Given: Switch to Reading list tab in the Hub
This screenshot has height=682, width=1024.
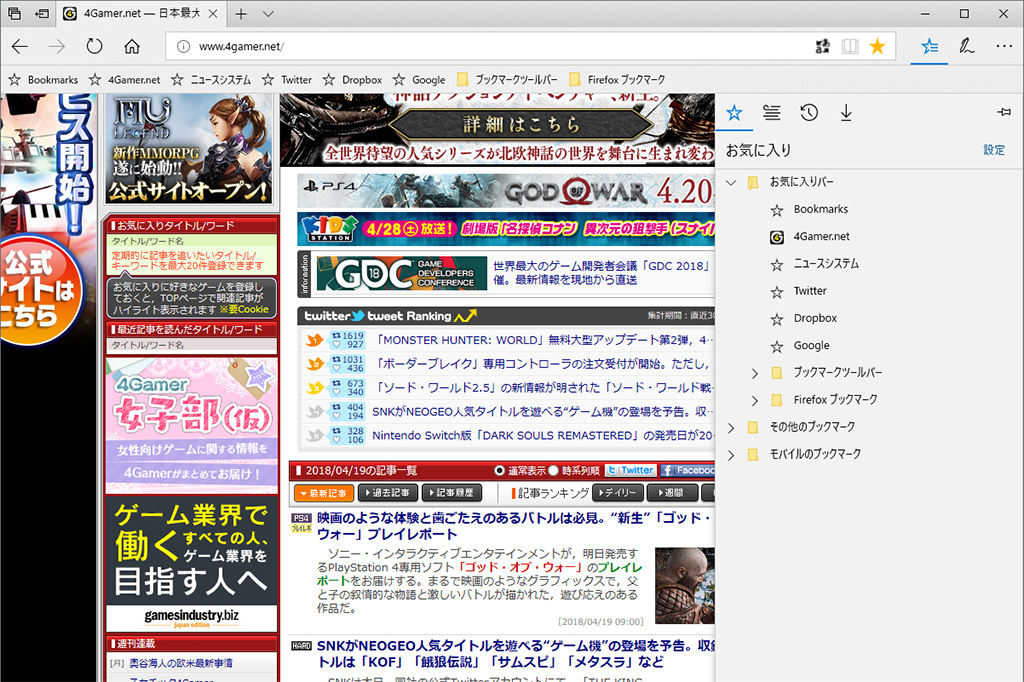Looking at the screenshot, I should pos(771,113).
